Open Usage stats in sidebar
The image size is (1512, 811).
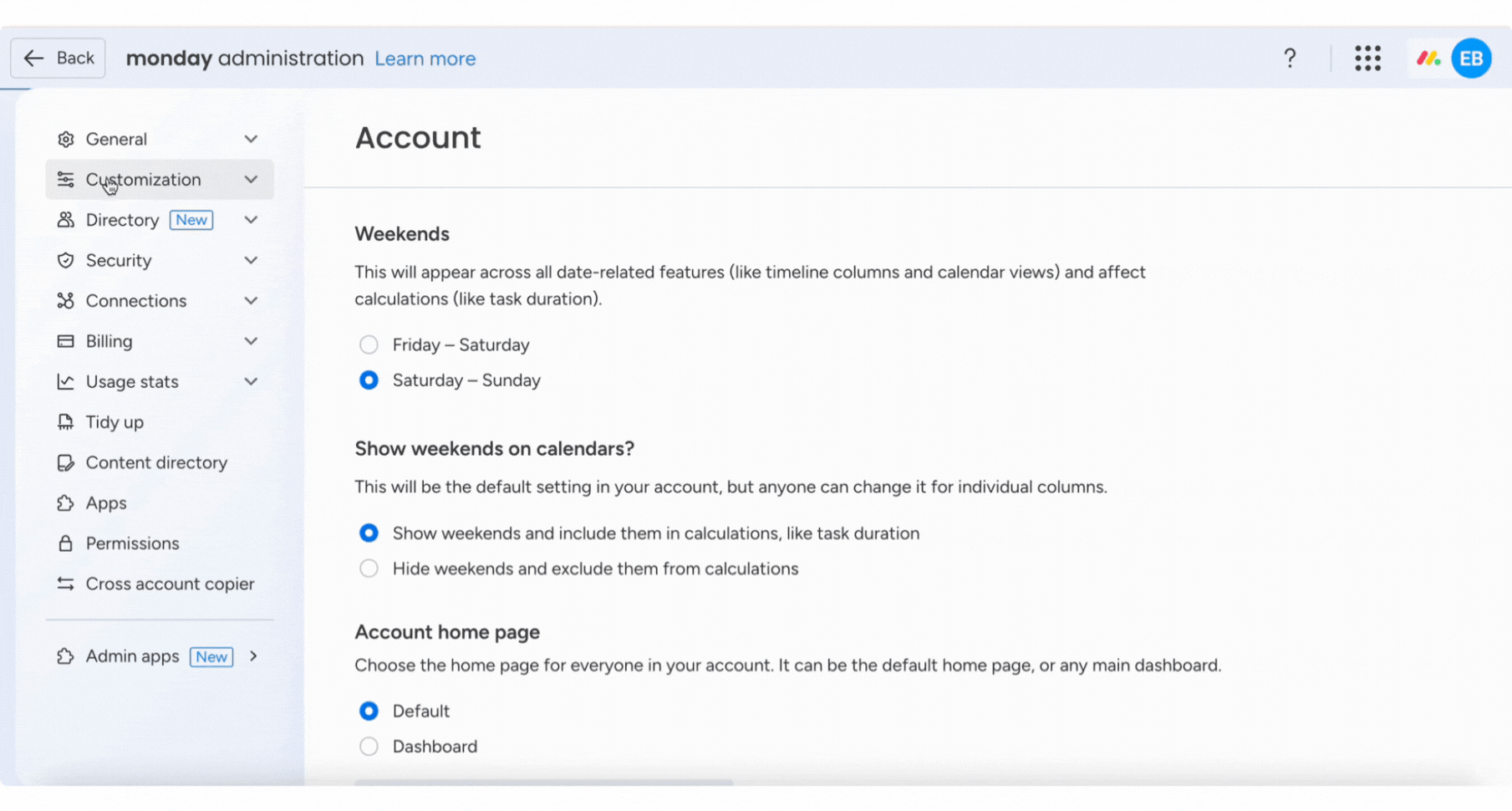[132, 382]
